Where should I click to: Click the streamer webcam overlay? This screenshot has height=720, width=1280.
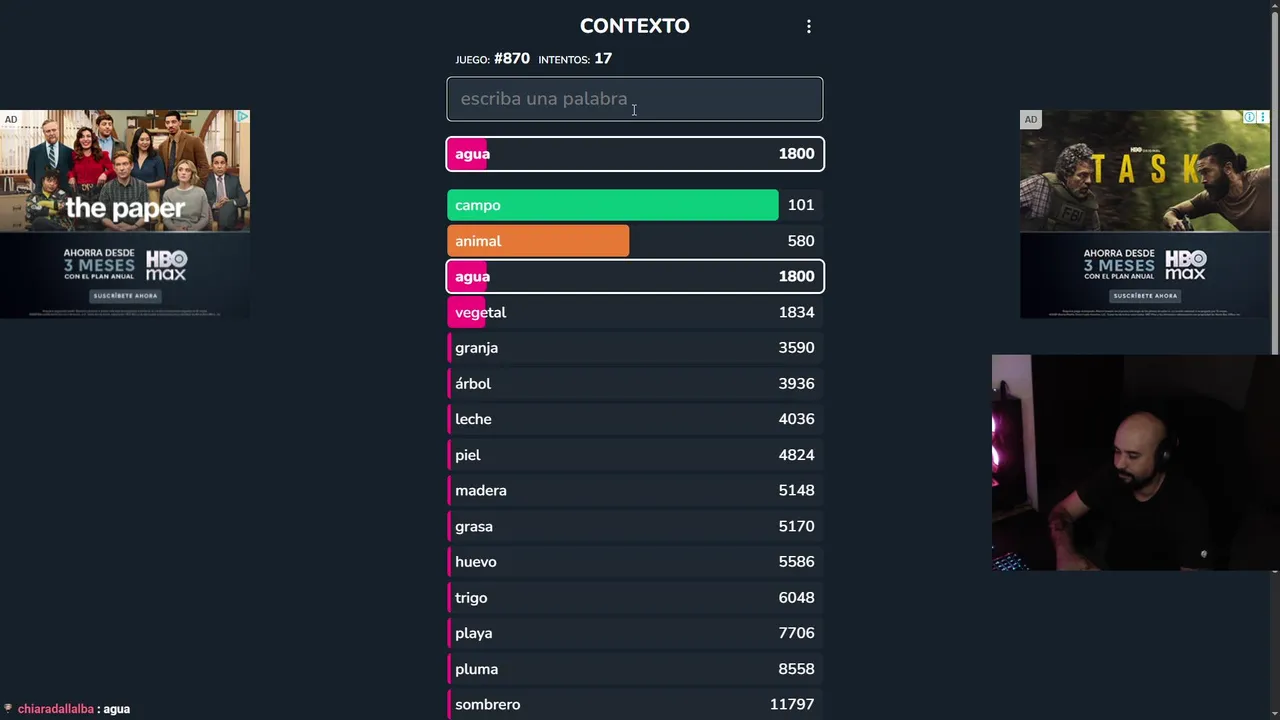(1135, 462)
